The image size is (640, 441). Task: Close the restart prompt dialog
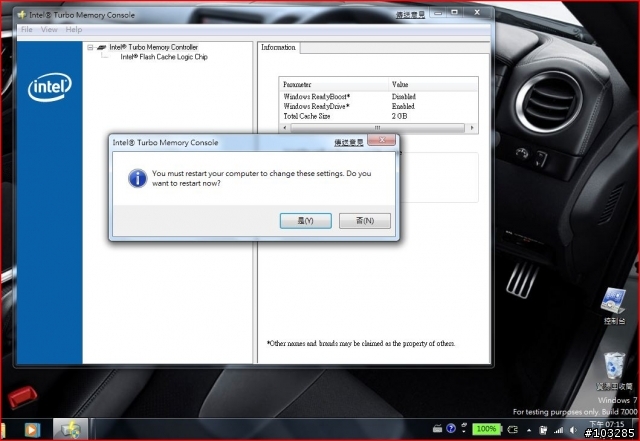point(382,140)
